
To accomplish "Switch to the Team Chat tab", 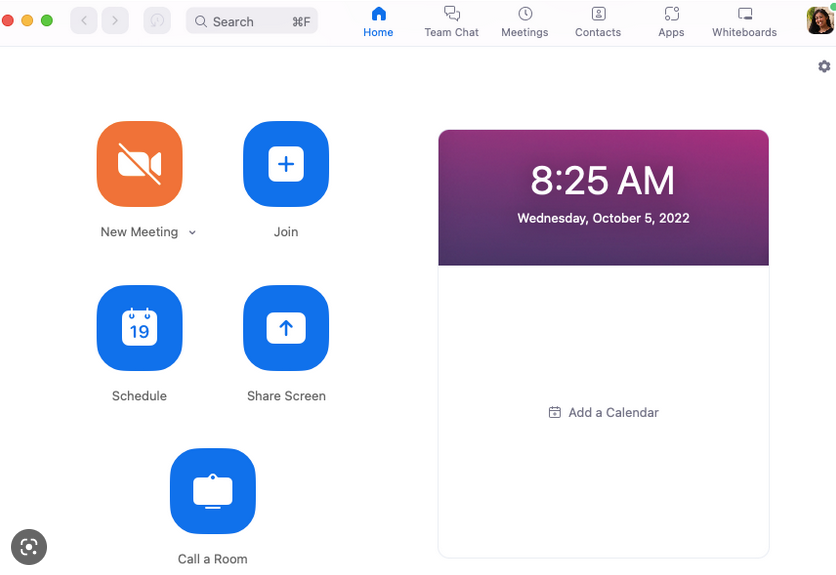I will pyautogui.click(x=451, y=21).
